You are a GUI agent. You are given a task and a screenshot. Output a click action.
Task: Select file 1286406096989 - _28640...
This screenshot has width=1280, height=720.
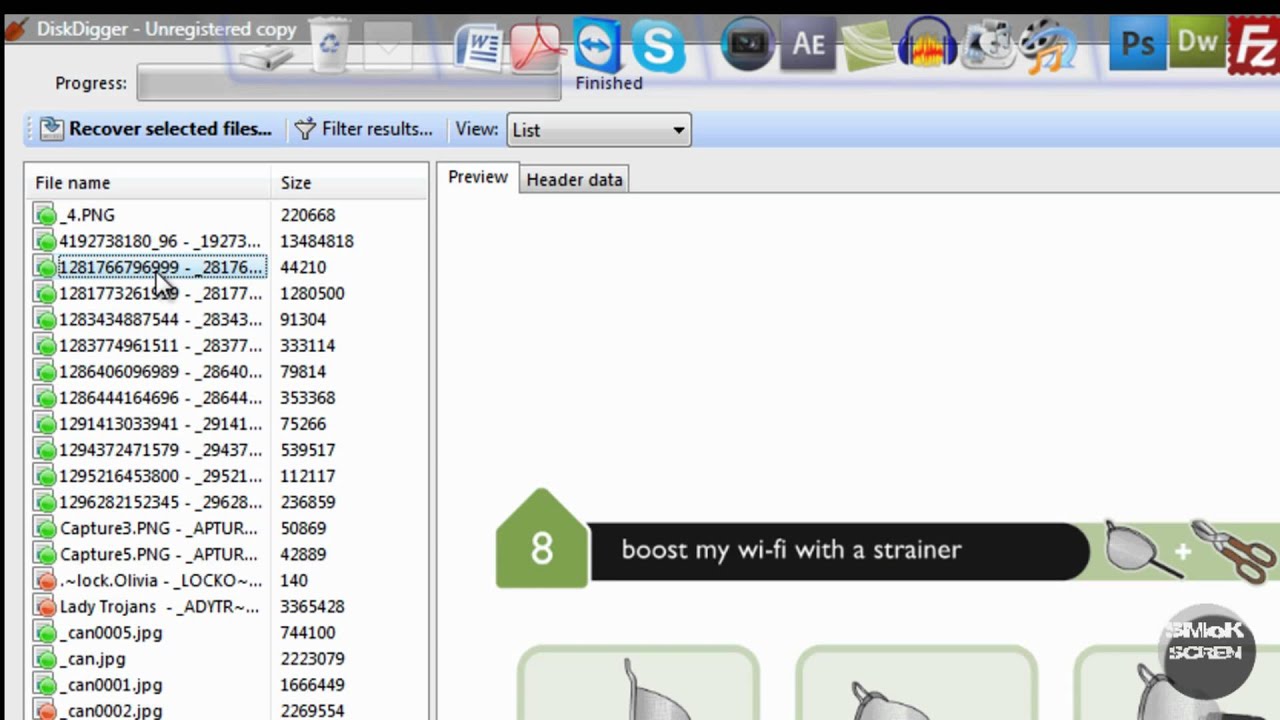tap(160, 371)
